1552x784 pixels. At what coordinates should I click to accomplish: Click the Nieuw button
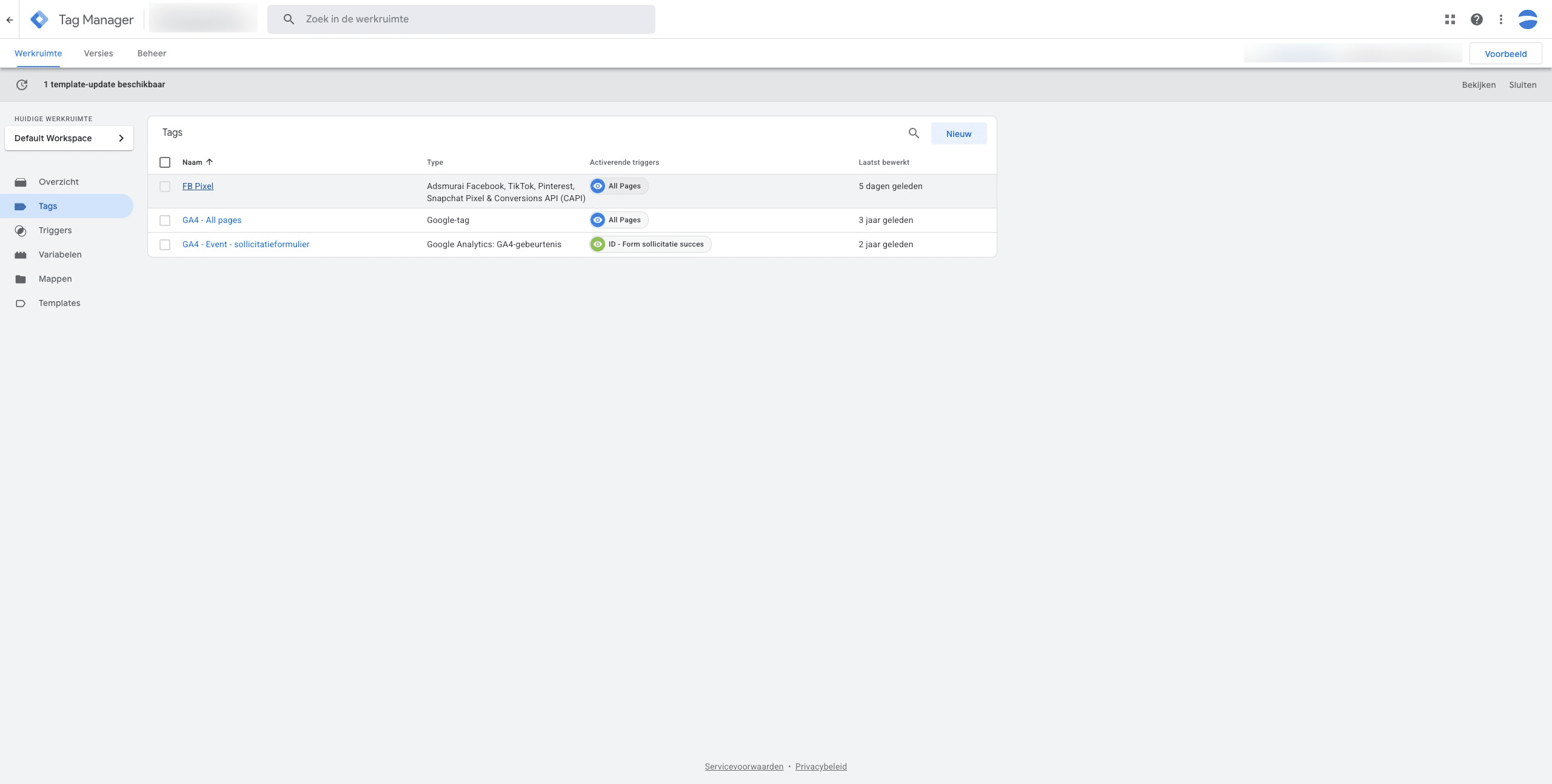tap(958, 134)
